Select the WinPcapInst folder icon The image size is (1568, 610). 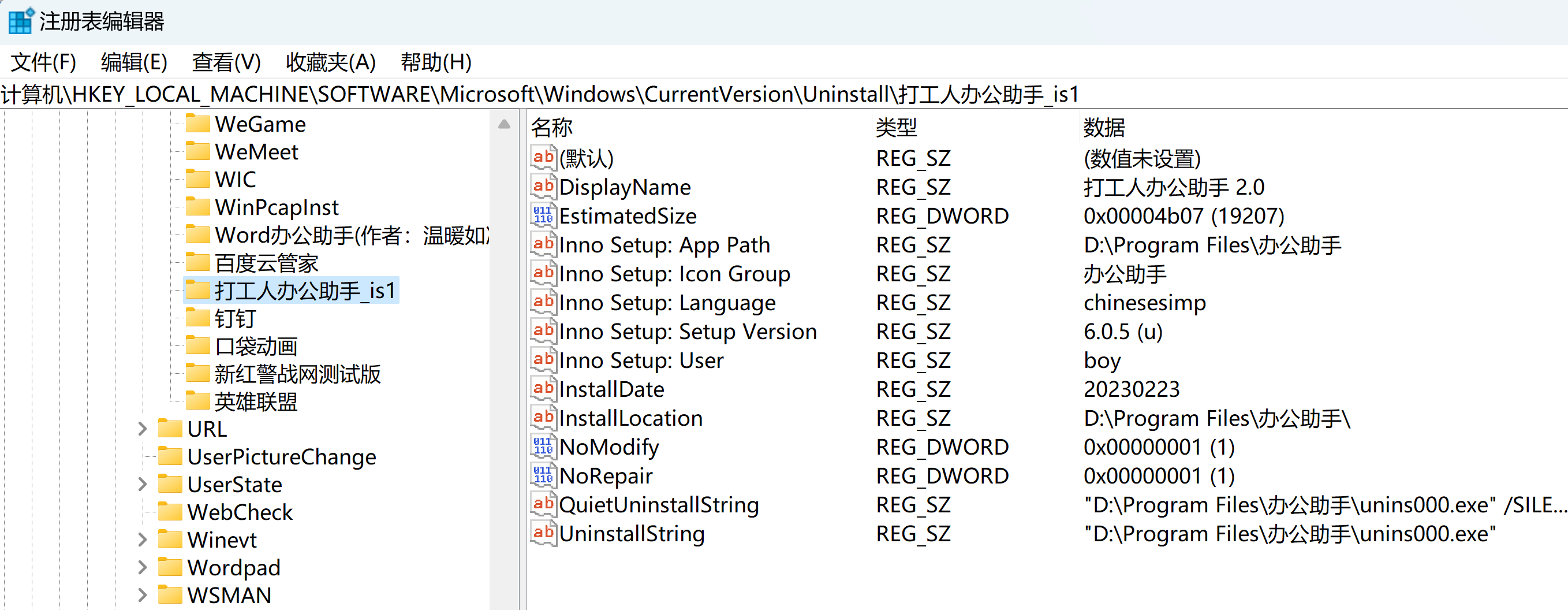pyautogui.click(x=197, y=207)
